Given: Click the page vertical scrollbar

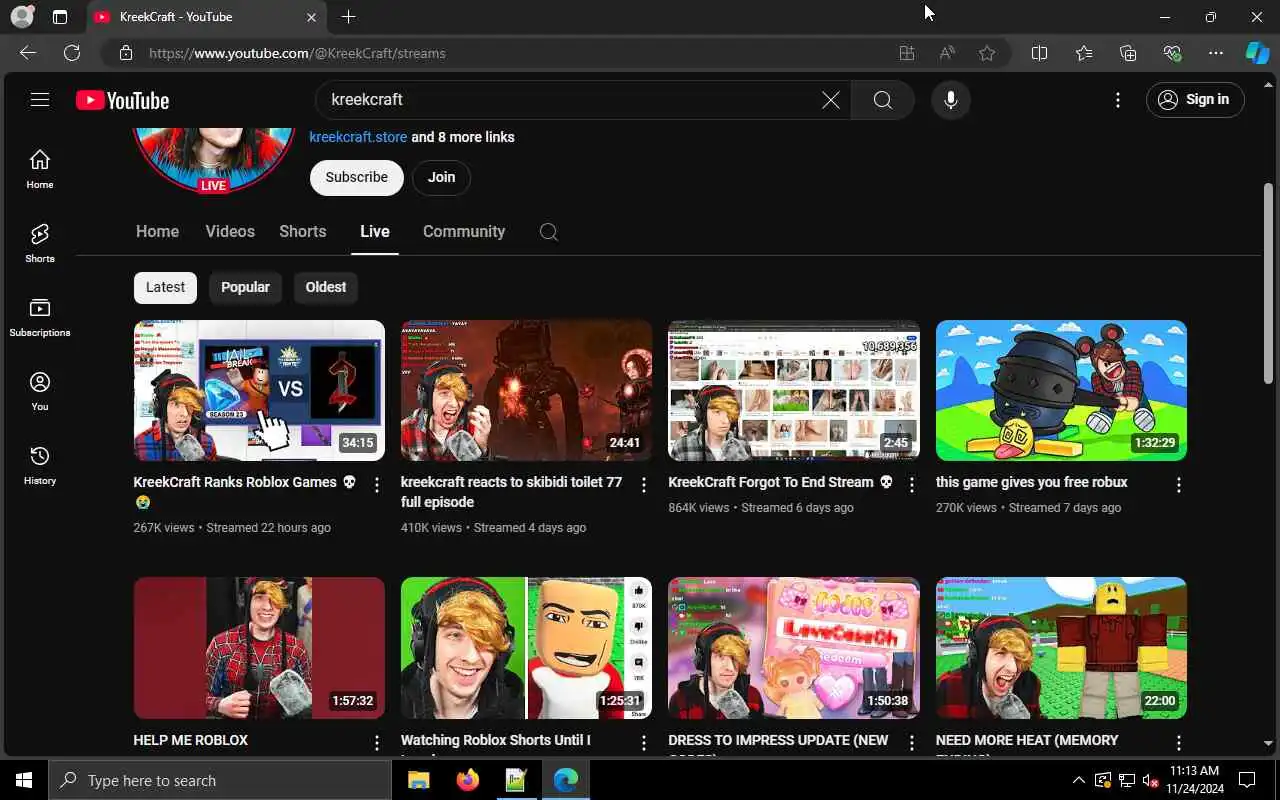Looking at the screenshot, I should [x=1269, y=282].
